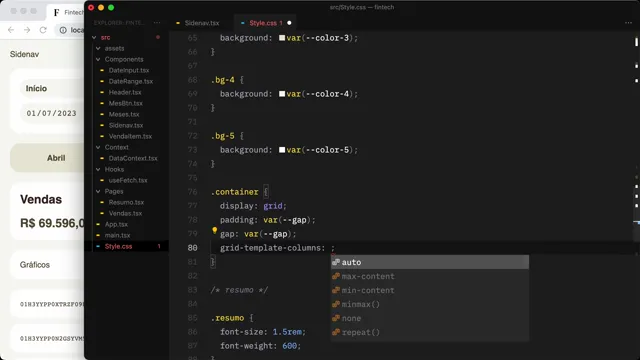Click the browser forward arrow

[27, 30]
